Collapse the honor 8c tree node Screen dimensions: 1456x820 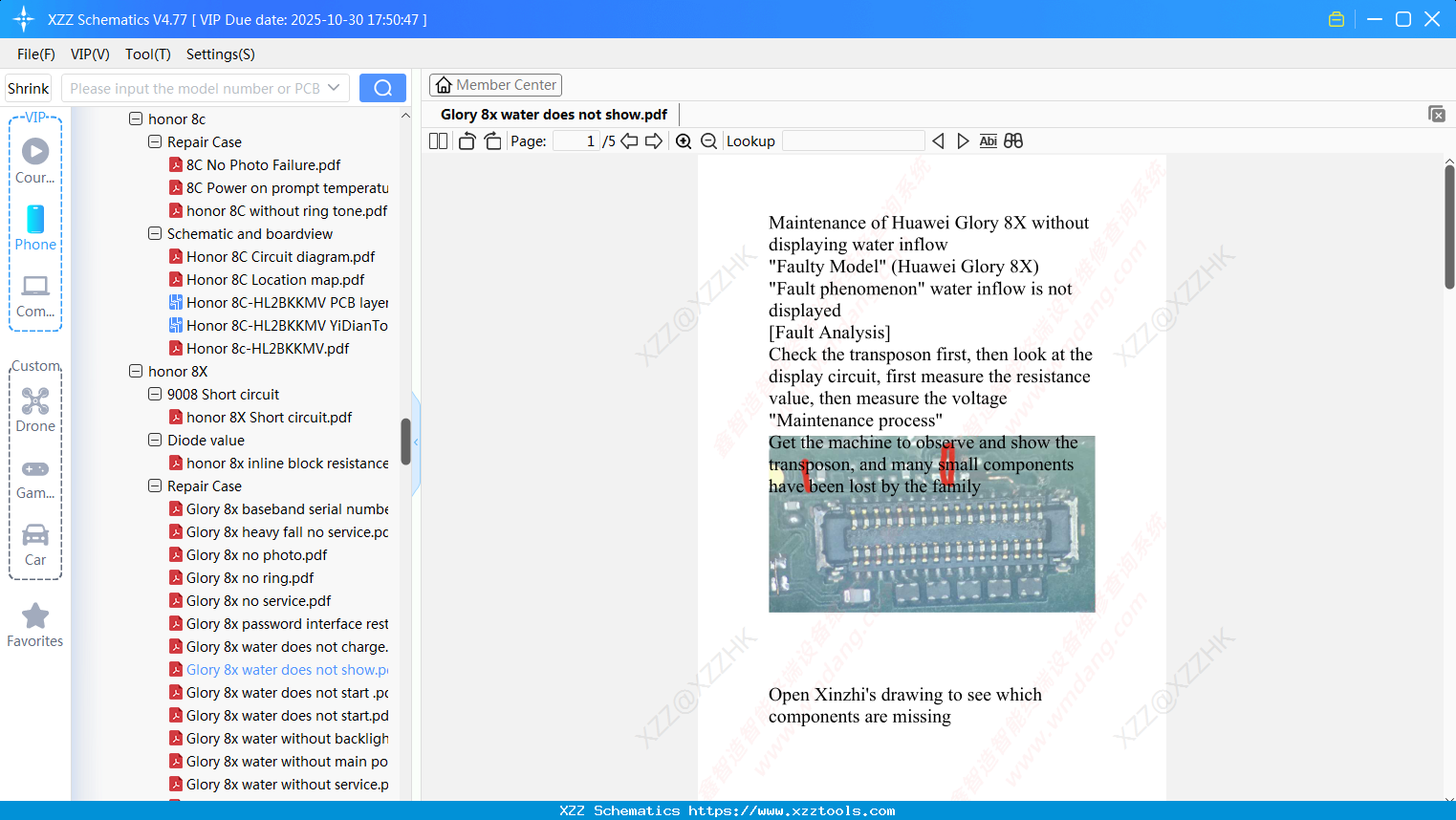pos(136,119)
